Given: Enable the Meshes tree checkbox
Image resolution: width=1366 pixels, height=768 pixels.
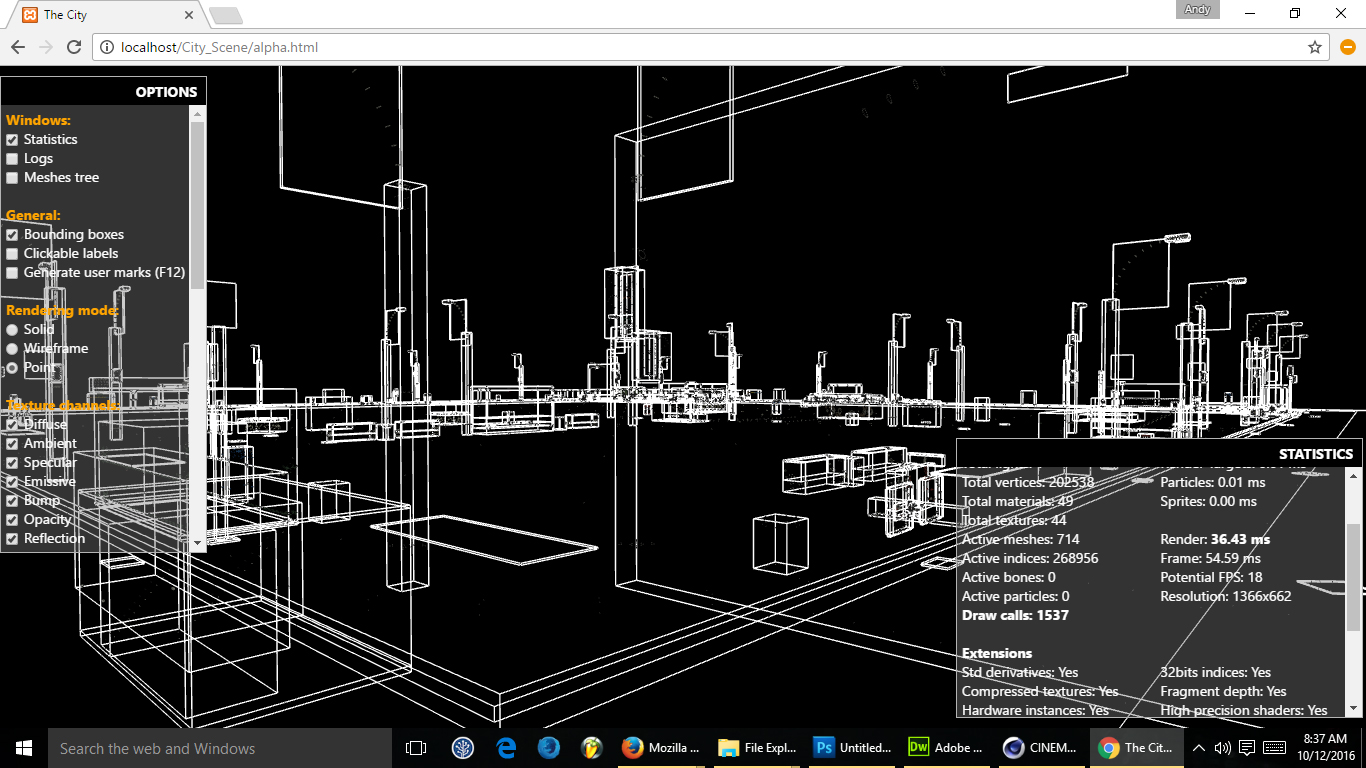Looking at the screenshot, I should point(13,178).
